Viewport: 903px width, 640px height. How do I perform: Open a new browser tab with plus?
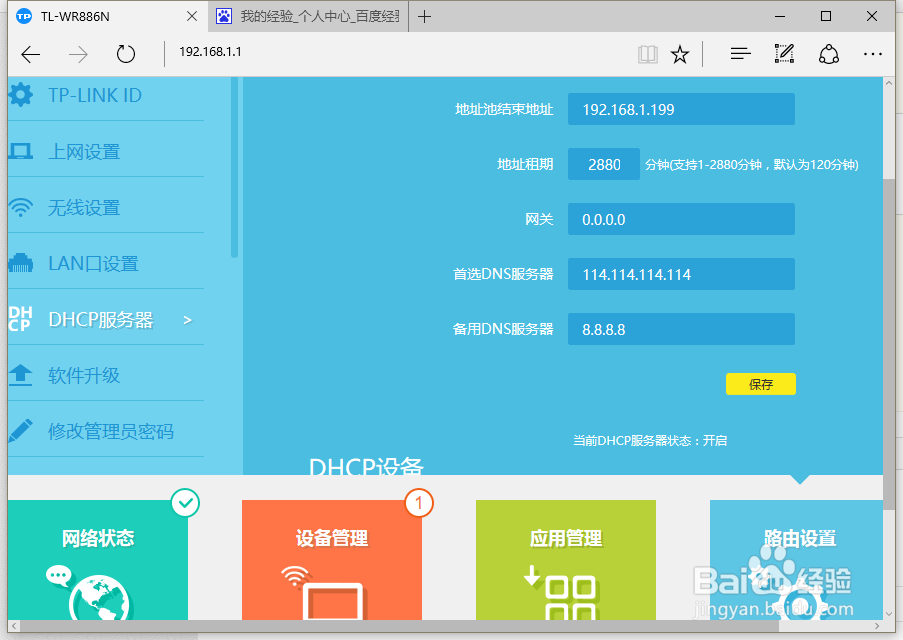[424, 17]
